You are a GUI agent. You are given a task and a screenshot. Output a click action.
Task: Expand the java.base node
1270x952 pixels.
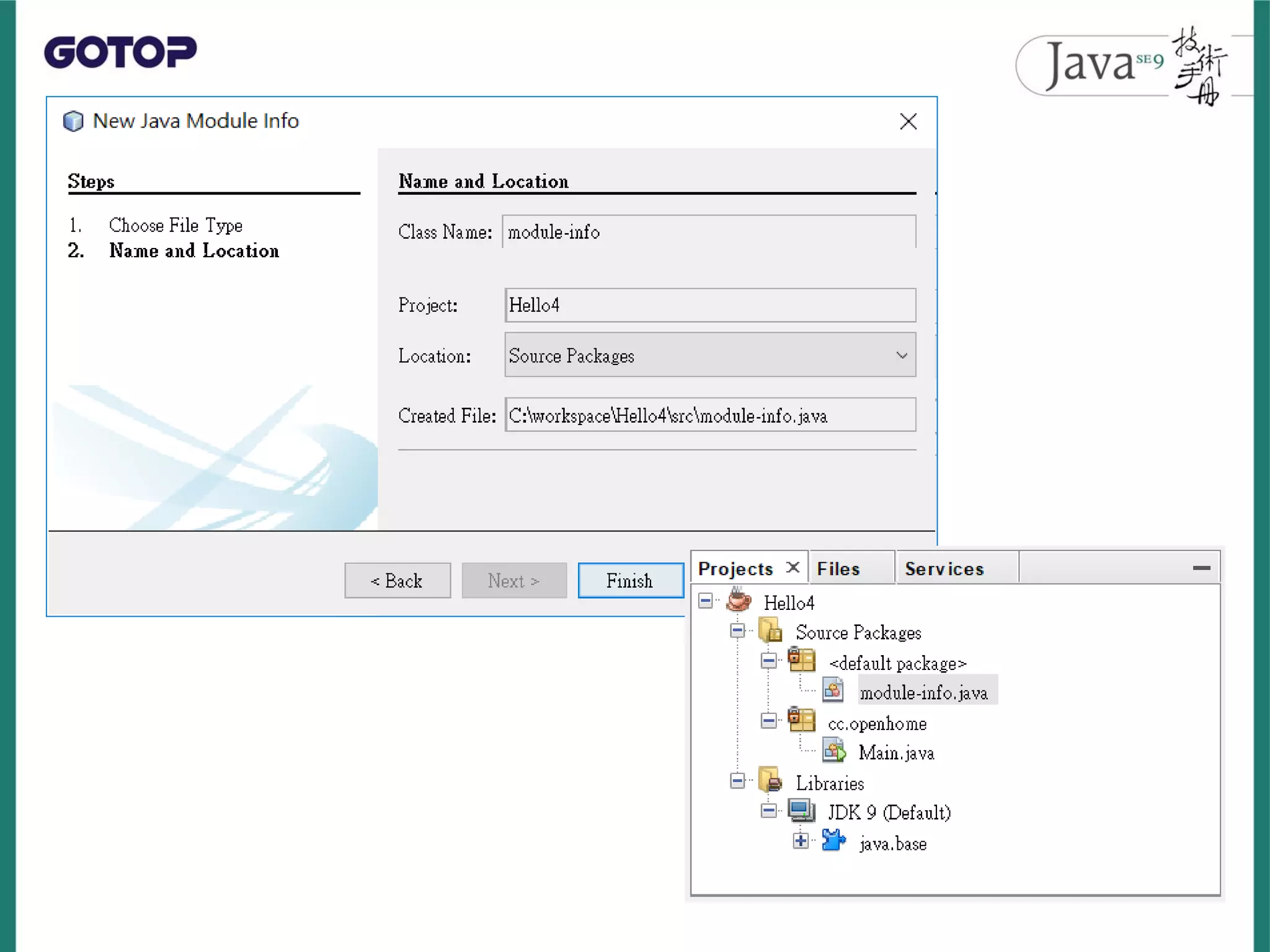(x=801, y=841)
